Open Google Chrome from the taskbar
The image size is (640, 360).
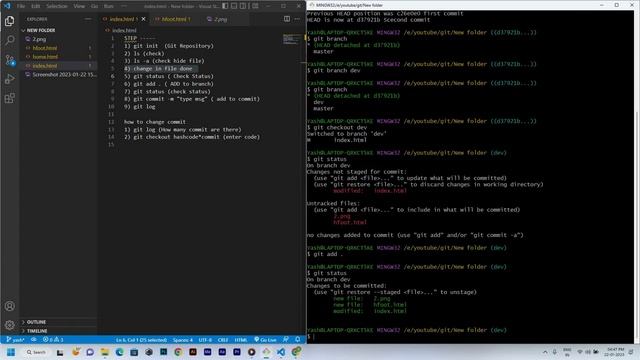(x=178, y=352)
